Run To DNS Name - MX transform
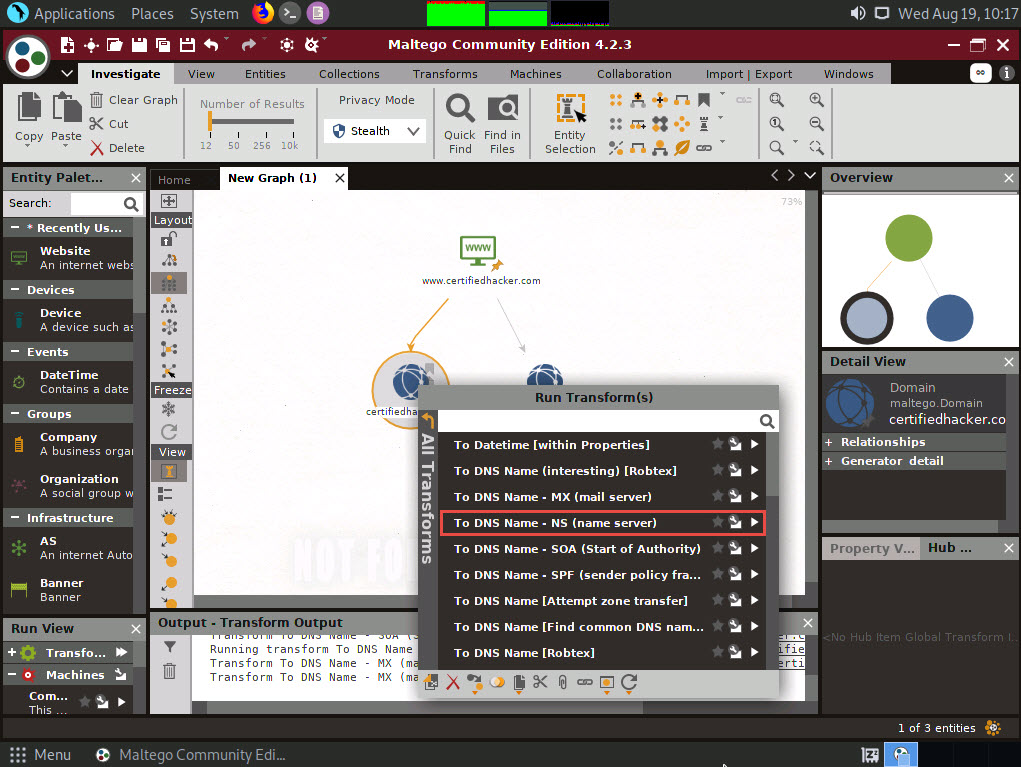The image size is (1021, 767). click(x=602, y=497)
